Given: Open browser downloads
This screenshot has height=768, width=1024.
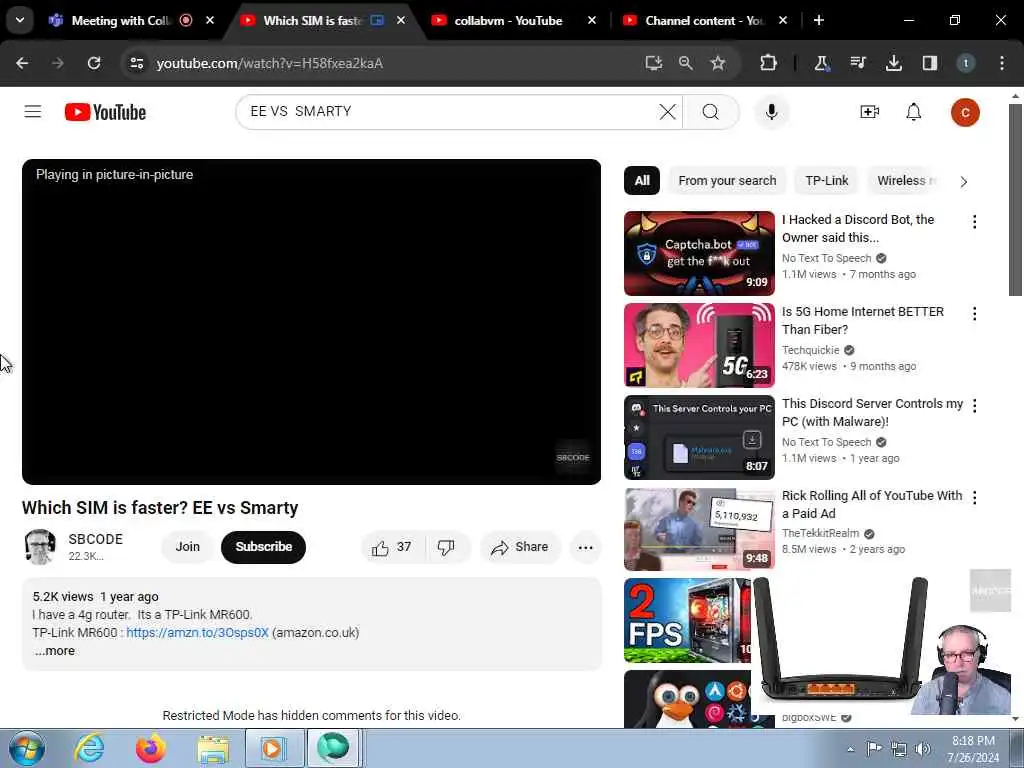Looking at the screenshot, I should 893,63.
